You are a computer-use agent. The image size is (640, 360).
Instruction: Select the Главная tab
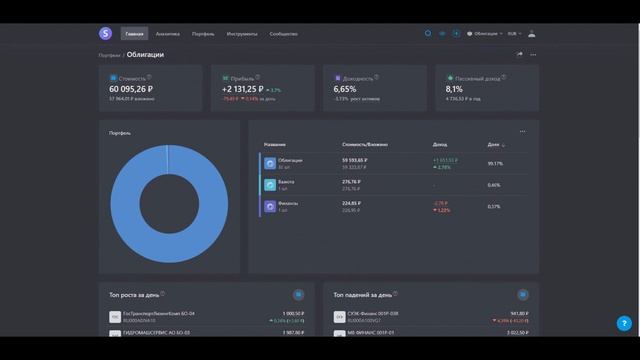pyautogui.click(x=134, y=33)
